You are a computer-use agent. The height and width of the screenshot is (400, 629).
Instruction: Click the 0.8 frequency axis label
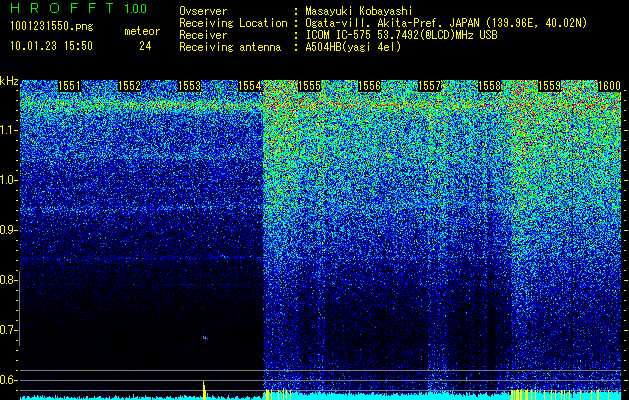tap(8, 280)
